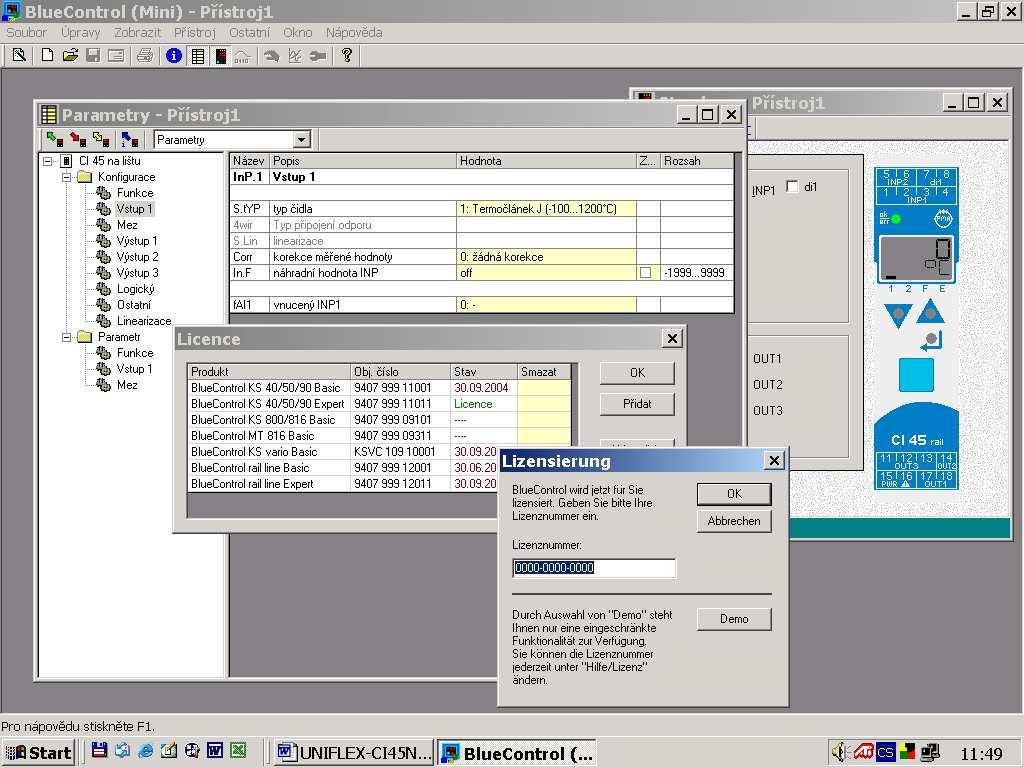The height and width of the screenshot is (768, 1024).
Task: Select the Logický tree node
Action: (135, 289)
